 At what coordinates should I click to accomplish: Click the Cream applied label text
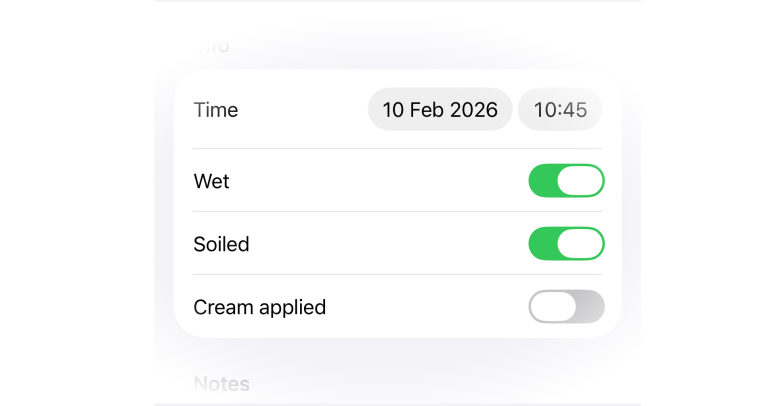click(260, 307)
